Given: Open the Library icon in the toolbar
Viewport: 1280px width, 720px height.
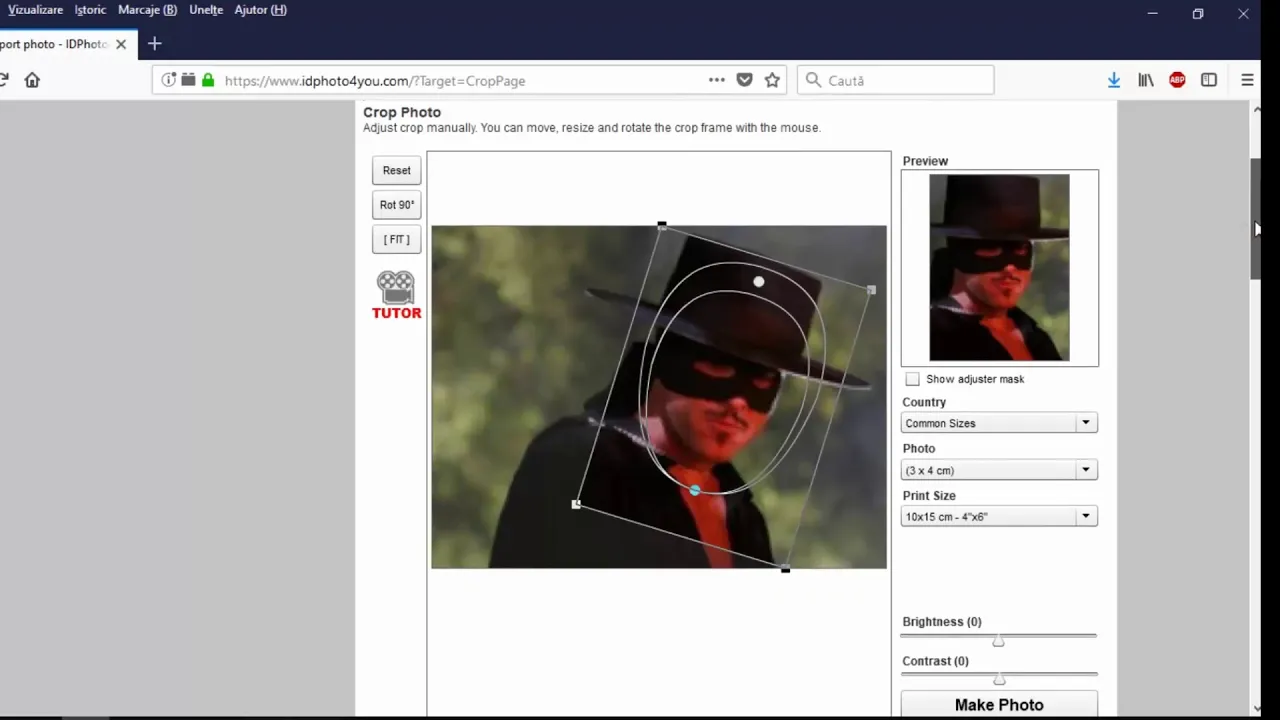Looking at the screenshot, I should [x=1146, y=80].
